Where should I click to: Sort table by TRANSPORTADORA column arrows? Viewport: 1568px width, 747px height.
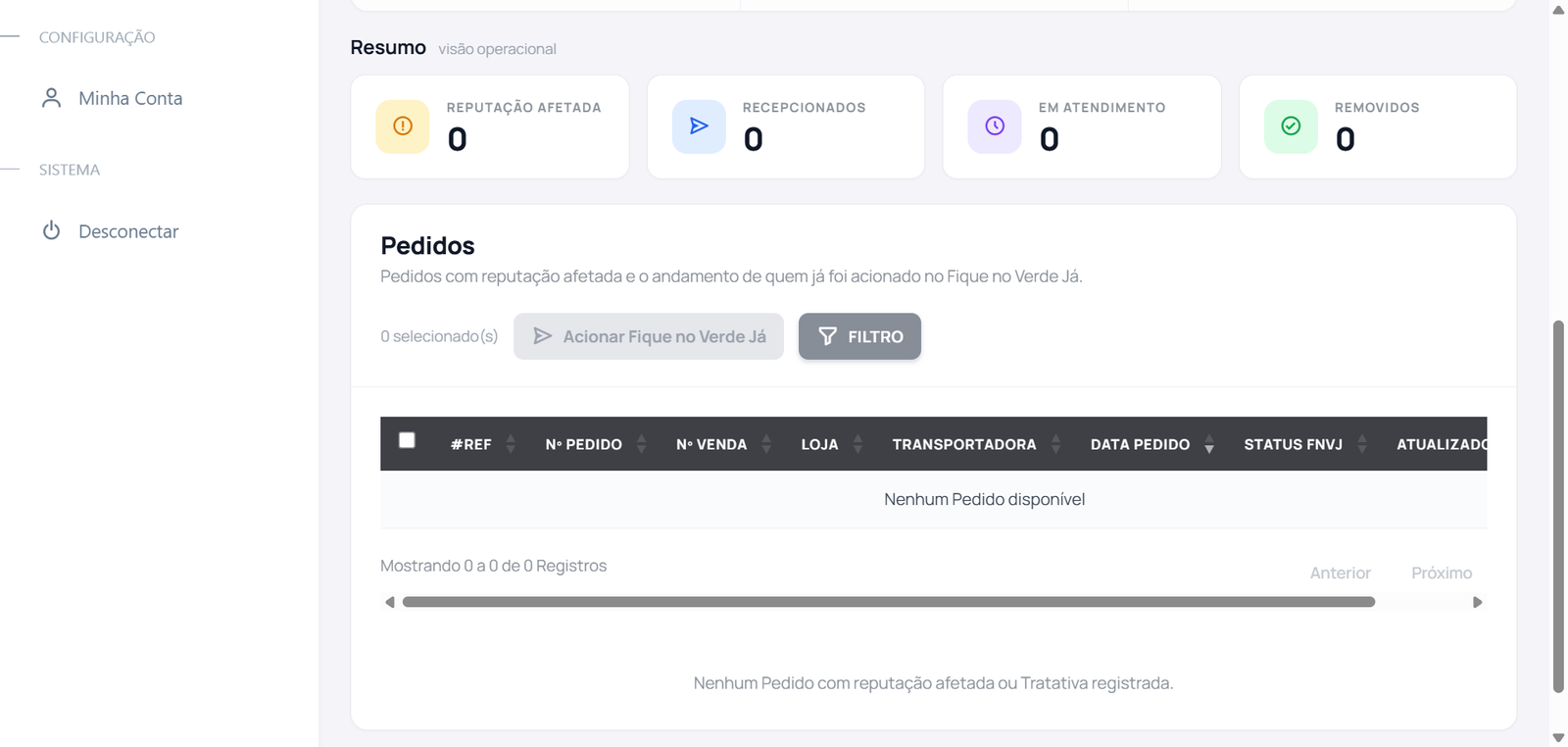point(1055,444)
